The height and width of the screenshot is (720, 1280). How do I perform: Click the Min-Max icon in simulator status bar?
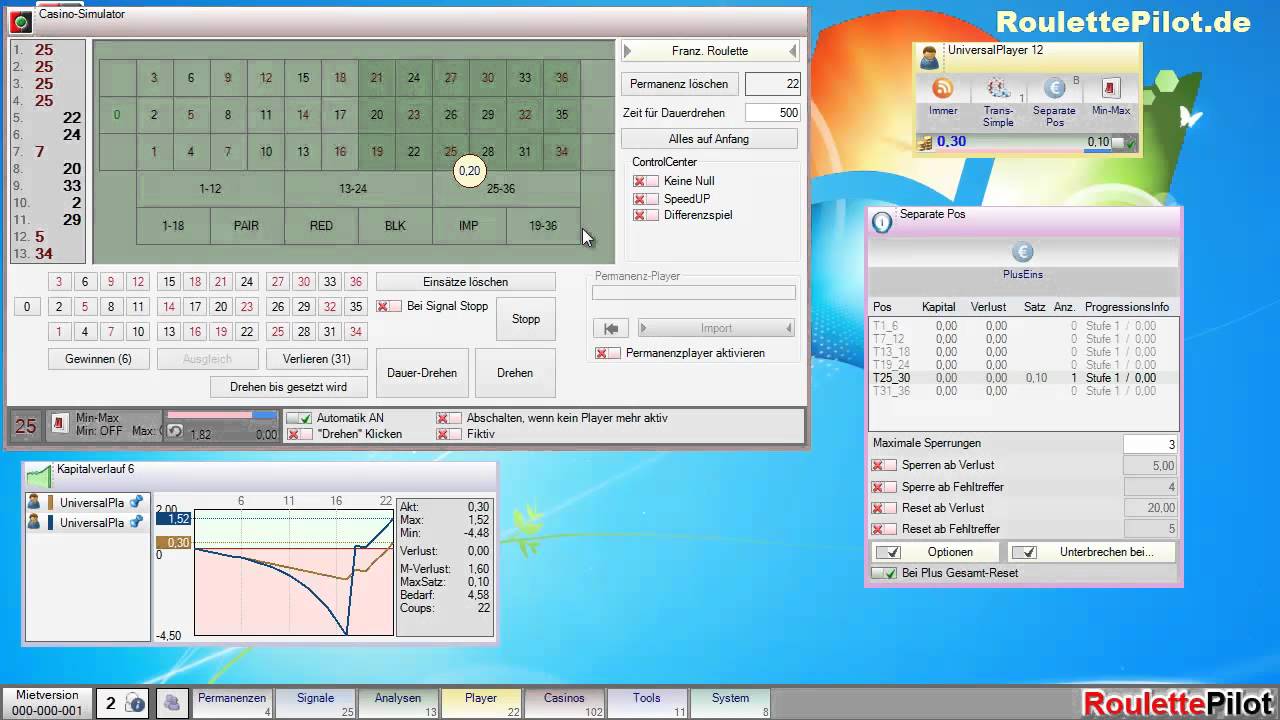[60, 424]
